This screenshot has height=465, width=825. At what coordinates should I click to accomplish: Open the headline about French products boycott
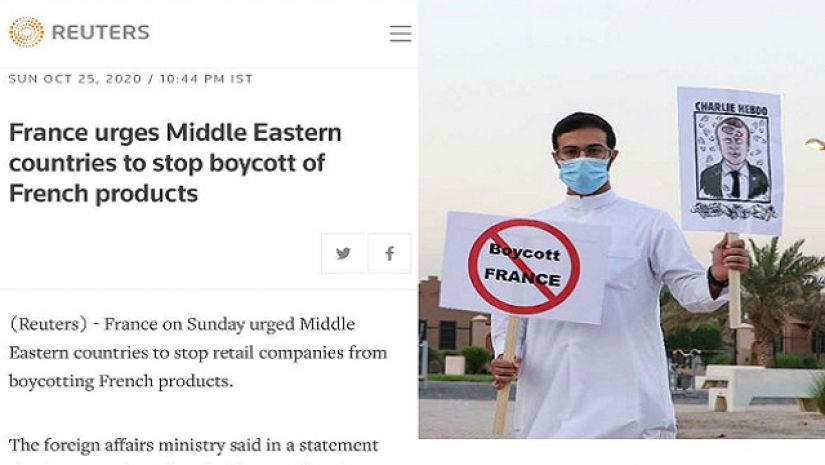tap(175, 163)
